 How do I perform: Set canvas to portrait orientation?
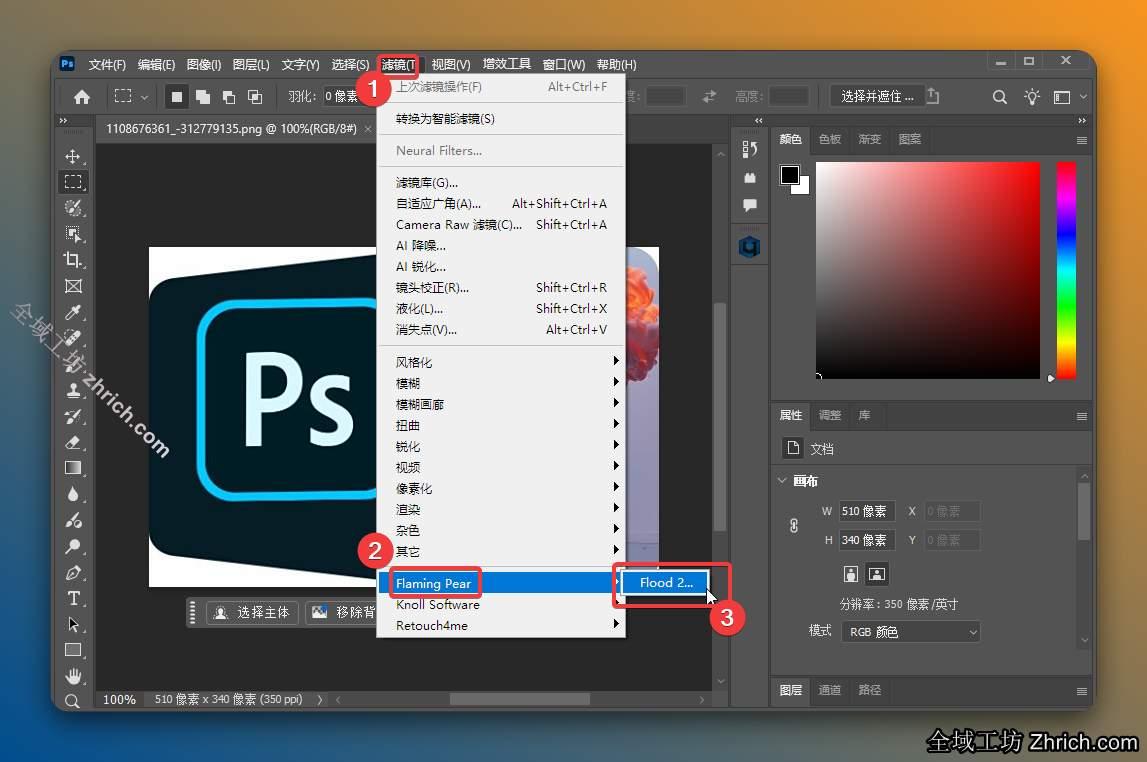(850, 574)
